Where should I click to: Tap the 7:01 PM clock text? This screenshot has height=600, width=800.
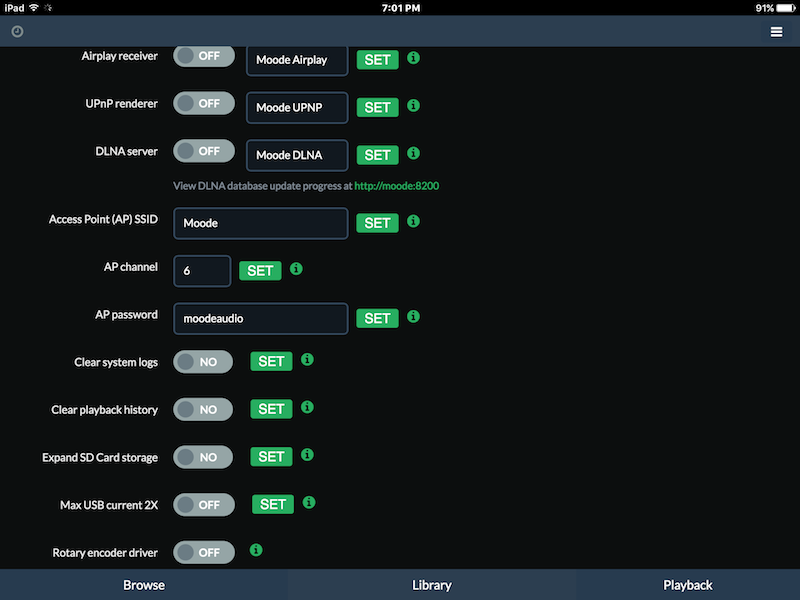[x=401, y=8]
